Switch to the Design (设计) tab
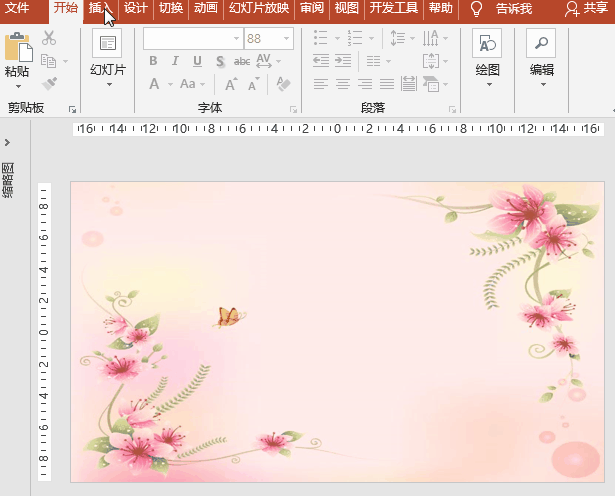Image resolution: width=615 pixels, height=496 pixels. 136,8
